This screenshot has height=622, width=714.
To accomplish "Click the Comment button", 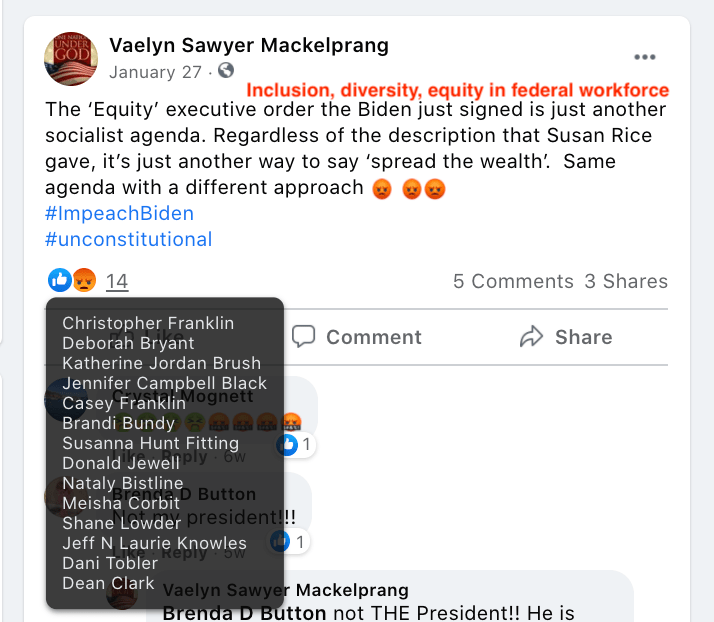I will click(x=357, y=337).
